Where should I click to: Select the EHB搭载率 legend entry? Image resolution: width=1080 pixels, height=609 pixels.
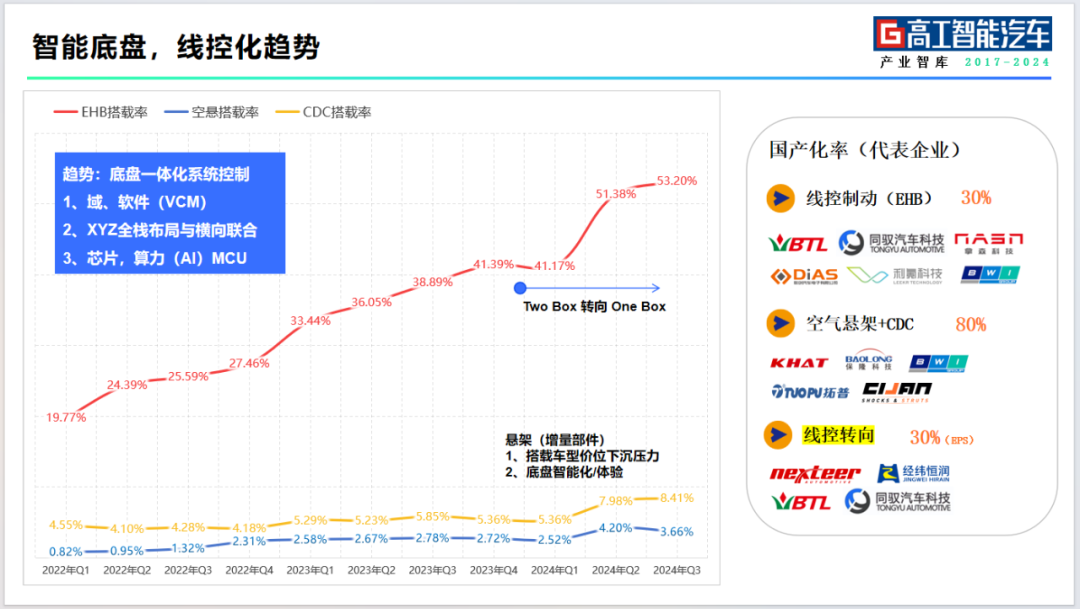coord(101,112)
